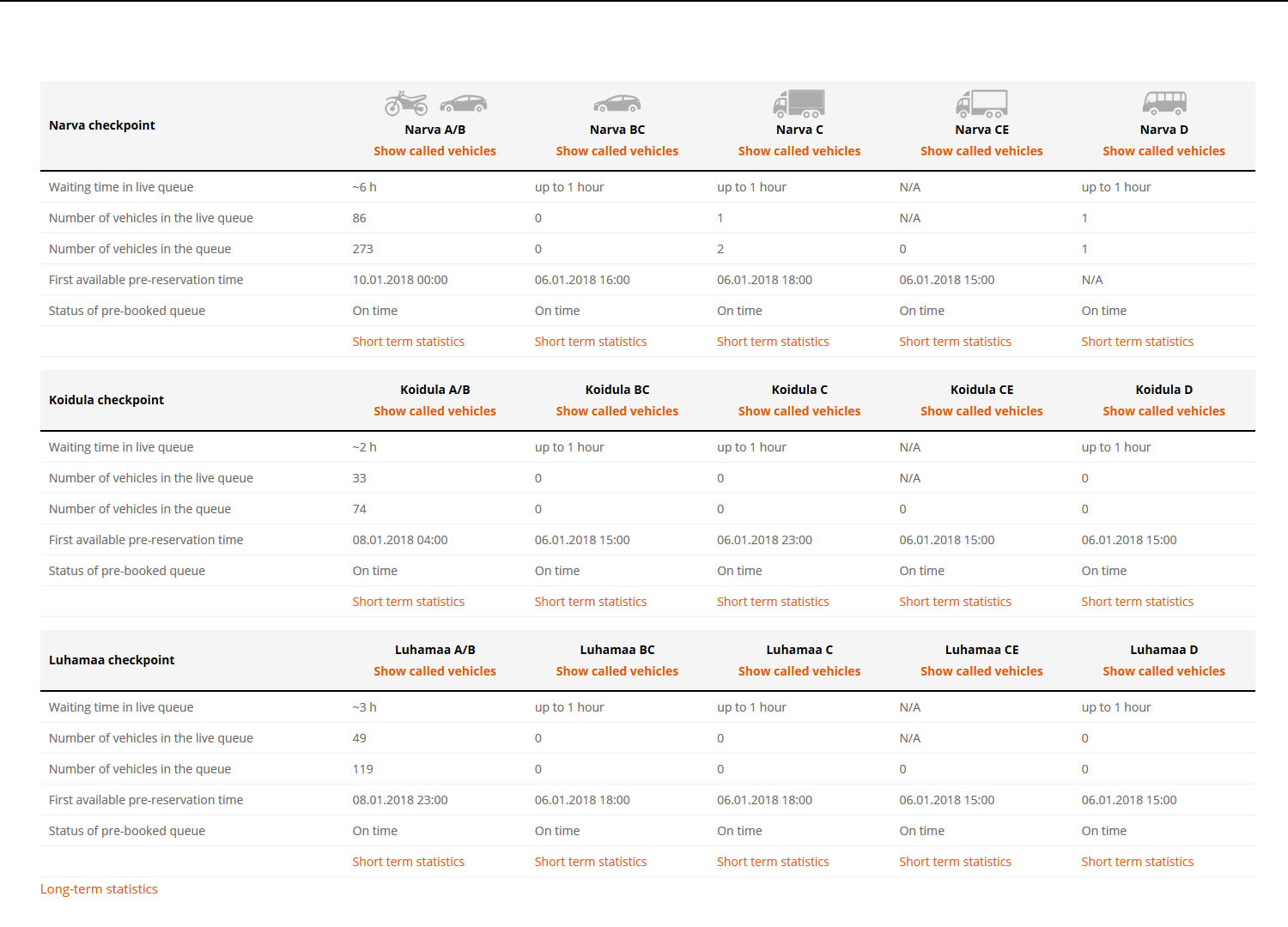Show called vehicles for Narva A/B
Screen dimensions: 1288x927
[x=434, y=151]
